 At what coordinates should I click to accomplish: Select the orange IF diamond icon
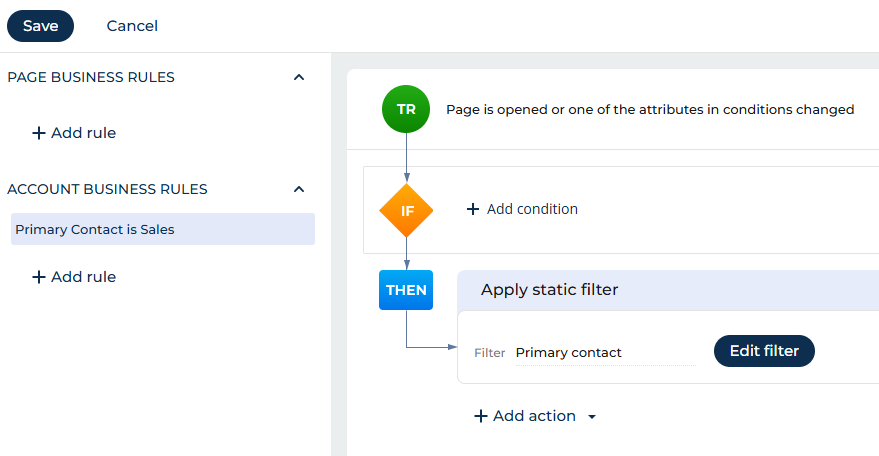(406, 210)
